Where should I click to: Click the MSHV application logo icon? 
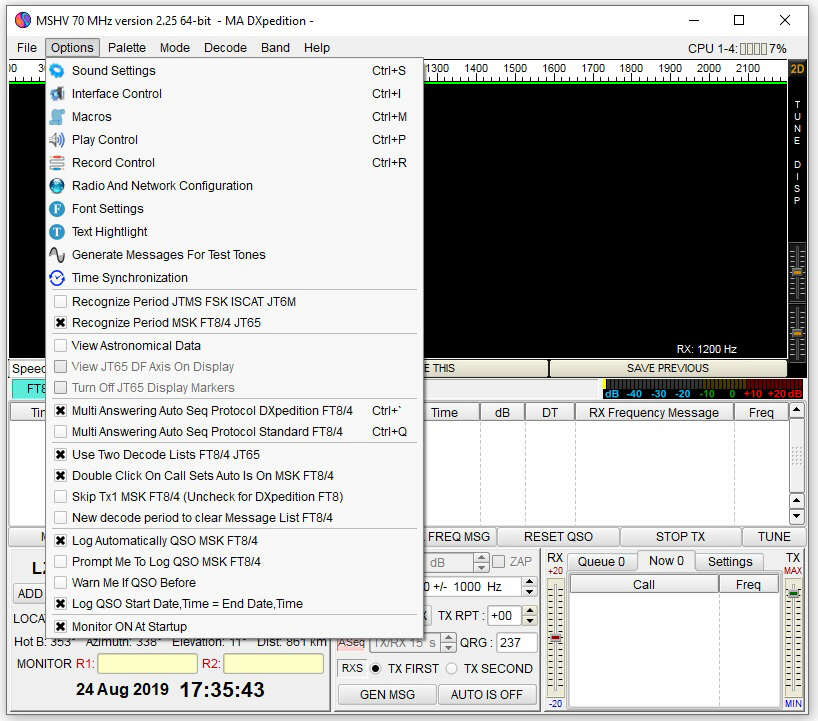pyautogui.click(x=22, y=20)
